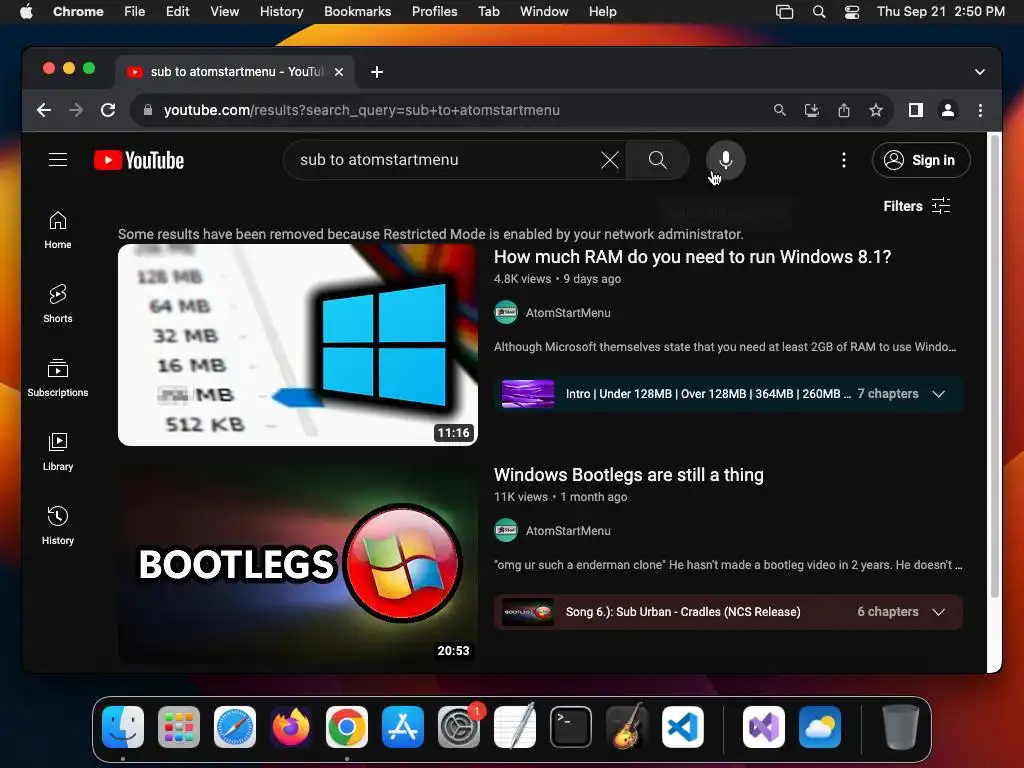
Task: Click Chrome's forward arrow
Action: tap(76, 110)
